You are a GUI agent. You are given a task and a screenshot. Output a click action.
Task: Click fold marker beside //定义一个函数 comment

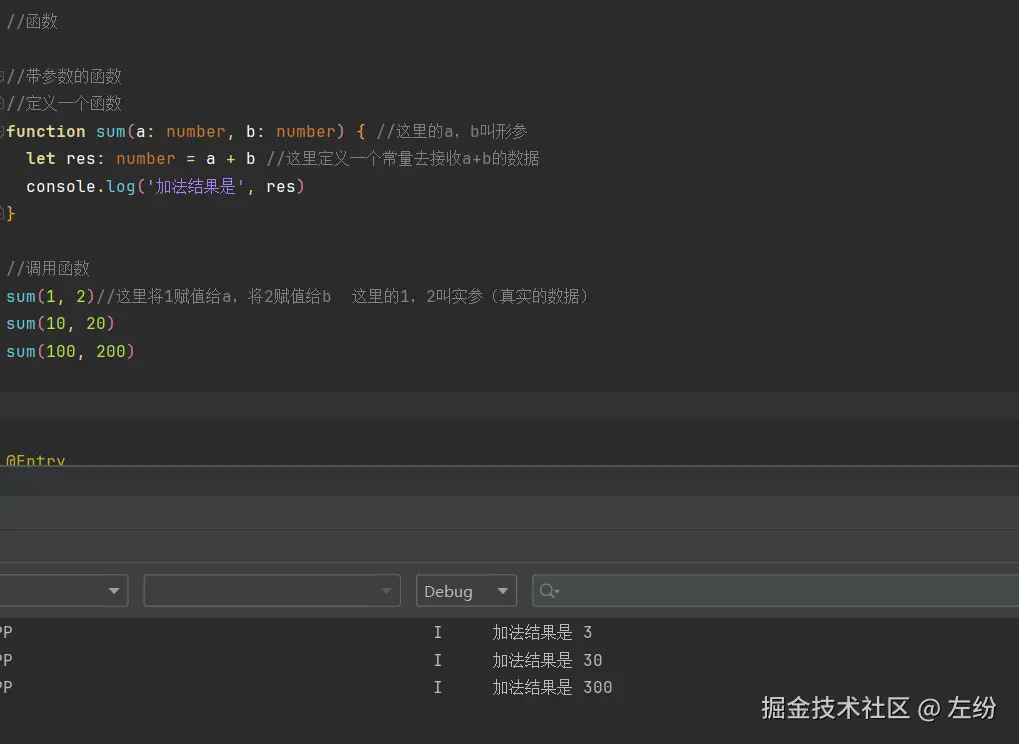coord(2,103)
